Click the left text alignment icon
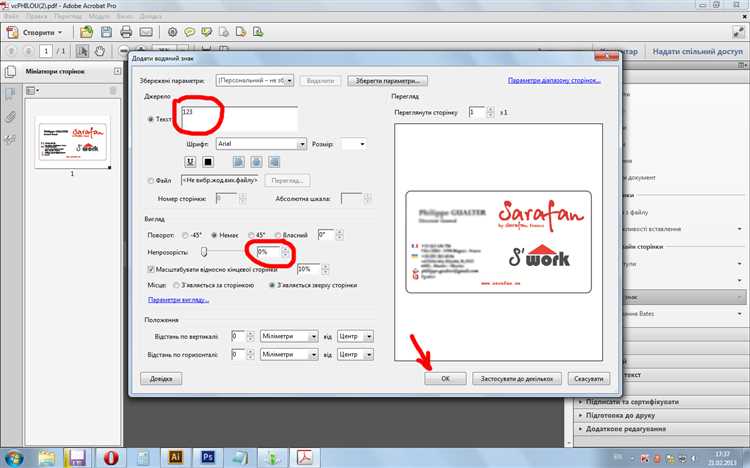 (239, 161)
